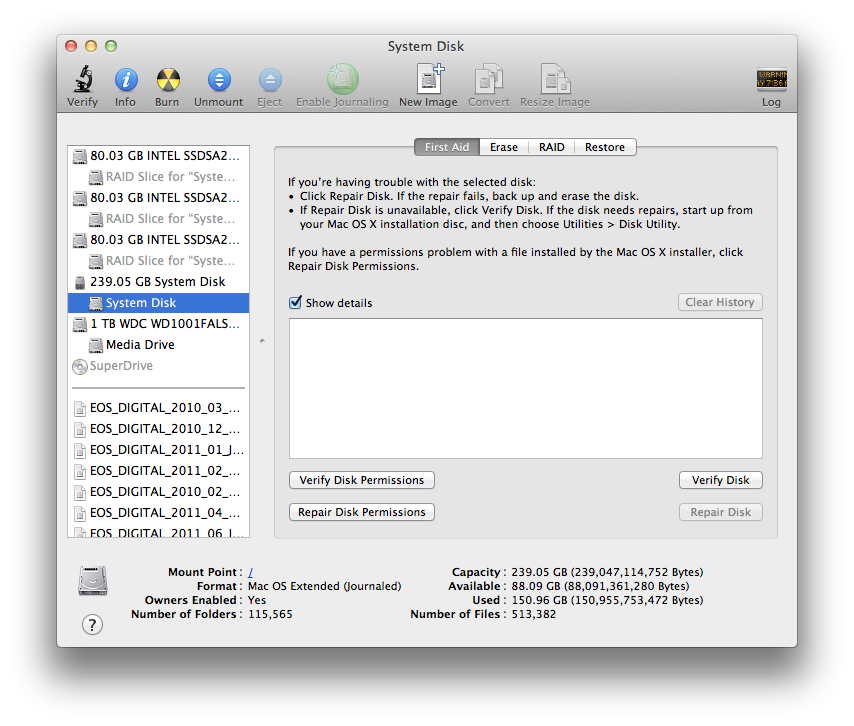
Task: Select the first RAID Slice for "Syste…" entry
Action: coord(158,177)
